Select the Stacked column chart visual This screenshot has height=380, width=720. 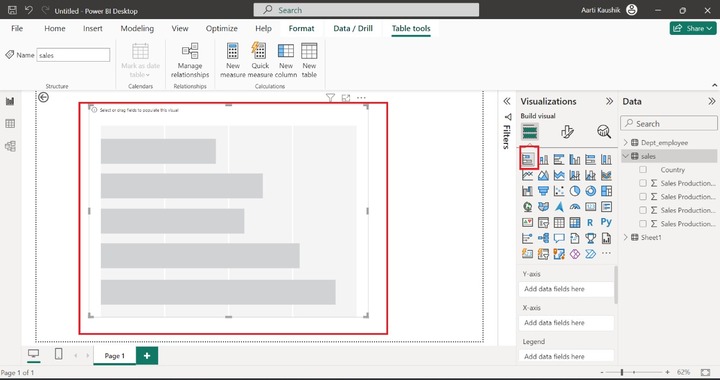click(544, 159)
